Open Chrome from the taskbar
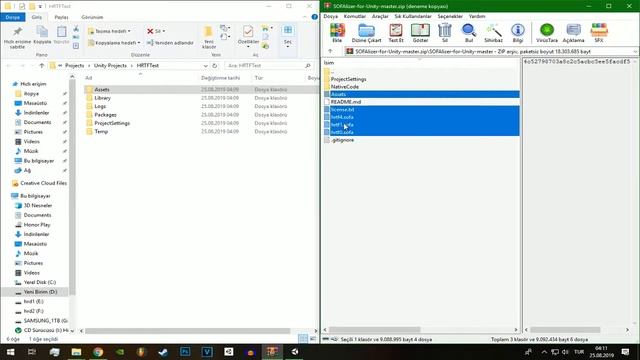Image resolution: width=640 pixels, height=360 pixels. click(98, 352)
